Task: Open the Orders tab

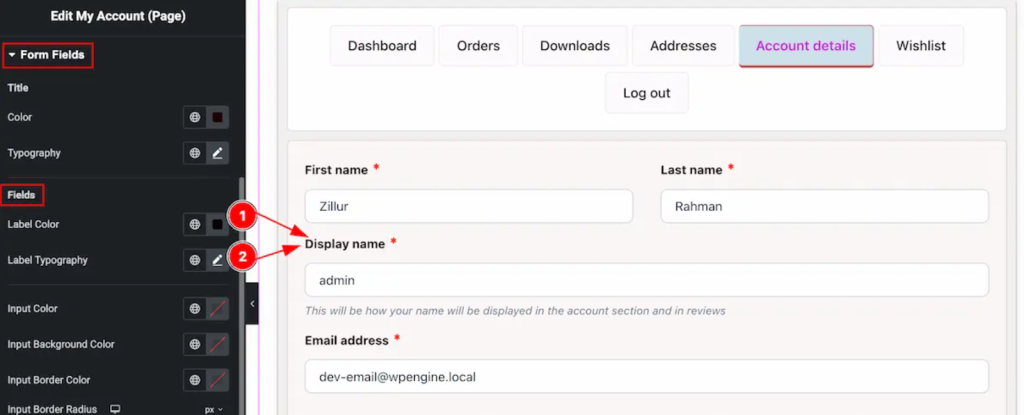Action: [478, 46]
